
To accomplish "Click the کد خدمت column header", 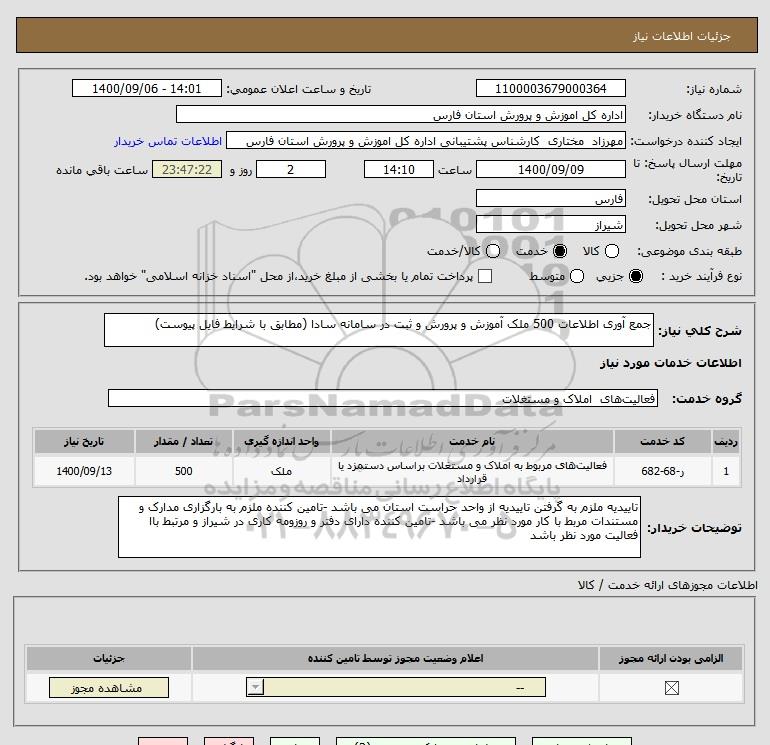I will pos(662,441).
